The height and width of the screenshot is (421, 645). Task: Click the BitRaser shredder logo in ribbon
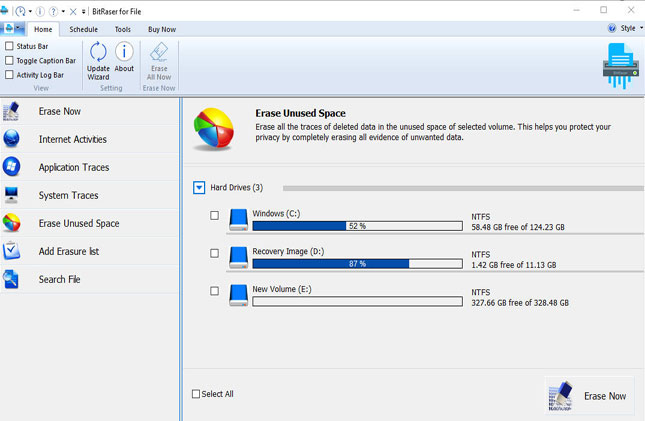pyautogui.click(x=621, y=66)
